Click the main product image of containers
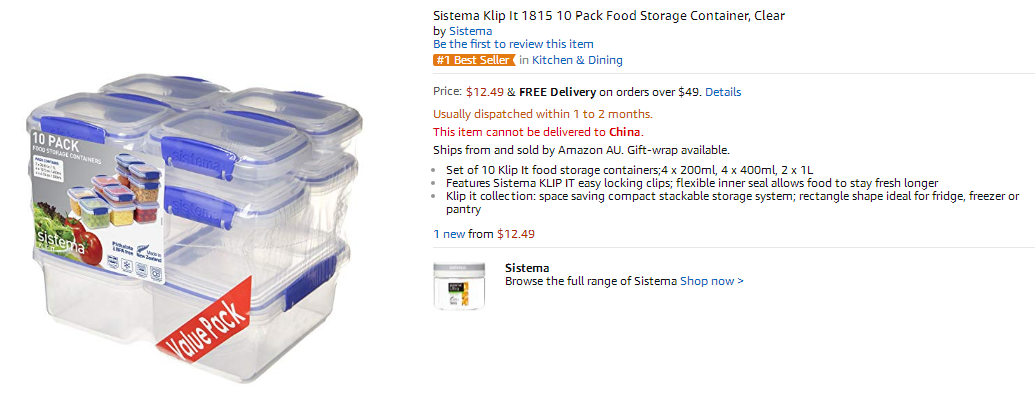The image size is (1035, 393). tap(193, 229)
